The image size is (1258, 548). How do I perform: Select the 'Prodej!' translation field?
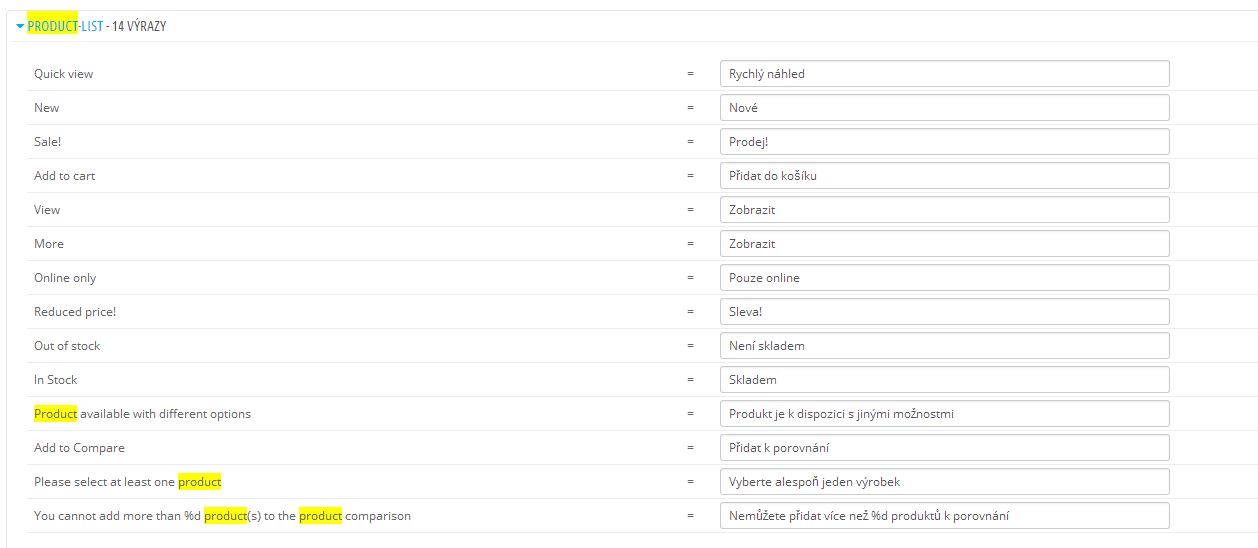tap(943, 142)
